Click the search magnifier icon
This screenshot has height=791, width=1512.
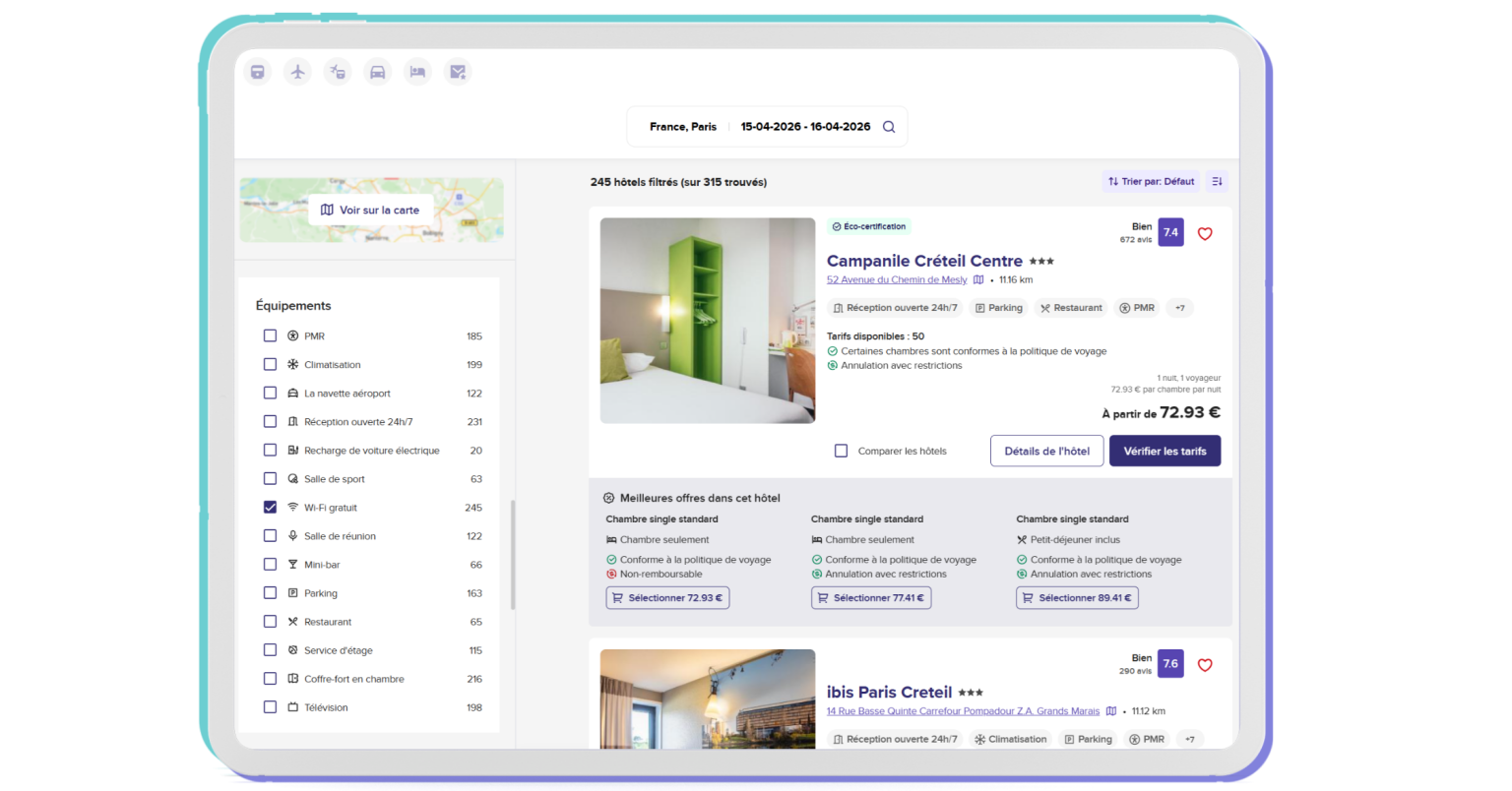tap(889, 127)
